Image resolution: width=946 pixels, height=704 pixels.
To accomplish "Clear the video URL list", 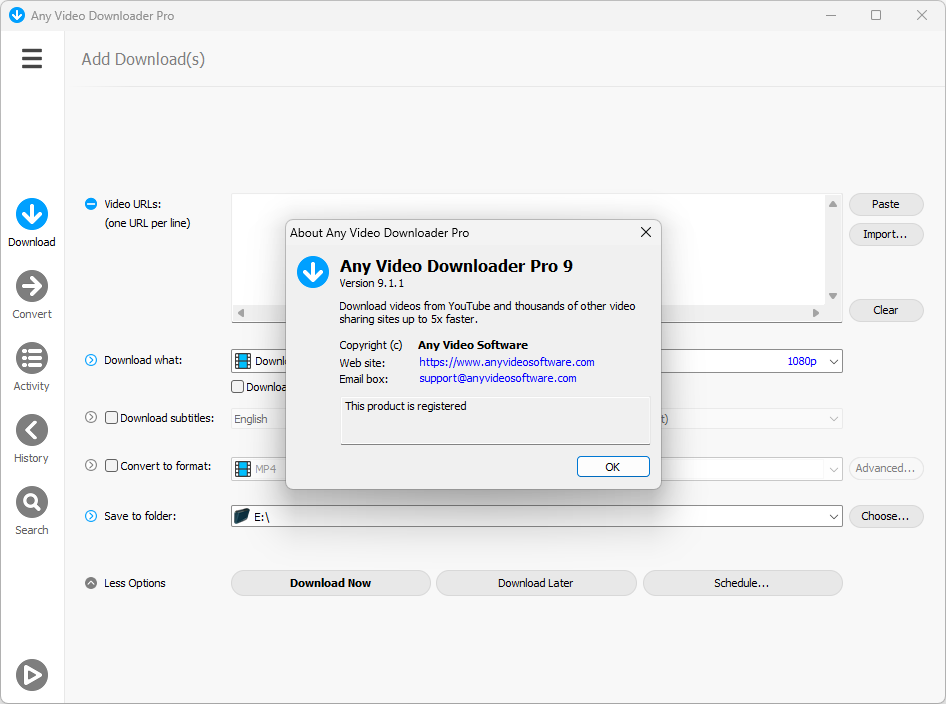I will point(886,310).
